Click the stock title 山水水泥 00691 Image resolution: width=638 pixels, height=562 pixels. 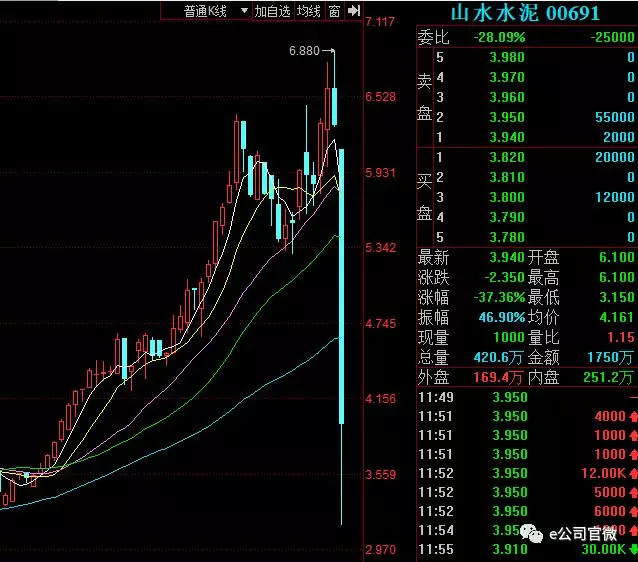525,13
